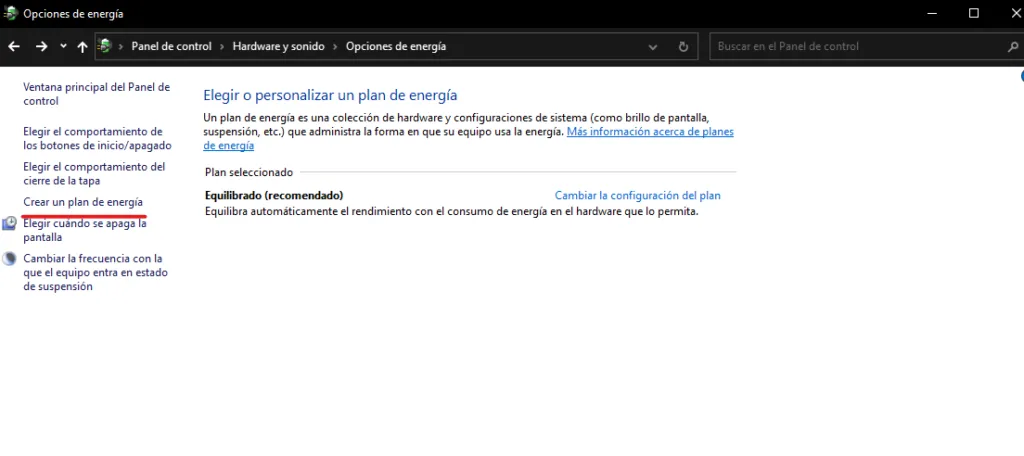Screen dimensions: 1024x456
Task: Open Cambiar la configuración del plan
Action: (x=637, y=195)
